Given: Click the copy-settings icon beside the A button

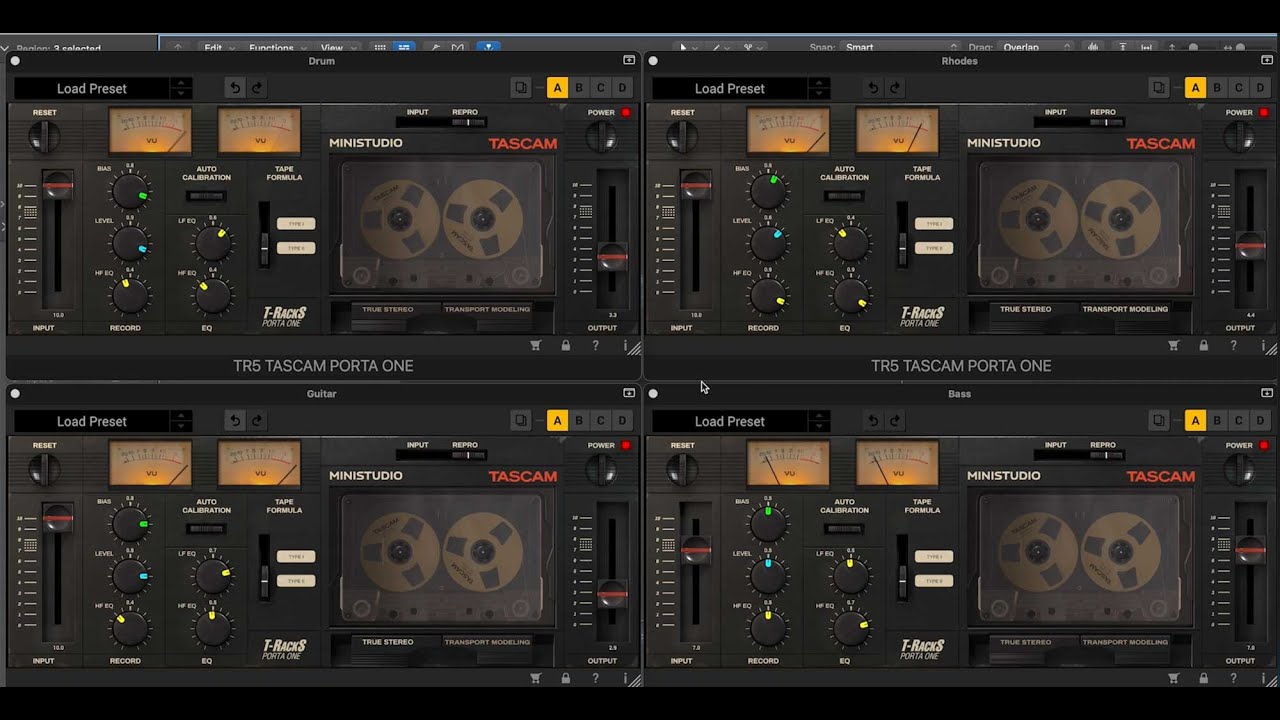Looking at the screenshot, I should (521, 87).
